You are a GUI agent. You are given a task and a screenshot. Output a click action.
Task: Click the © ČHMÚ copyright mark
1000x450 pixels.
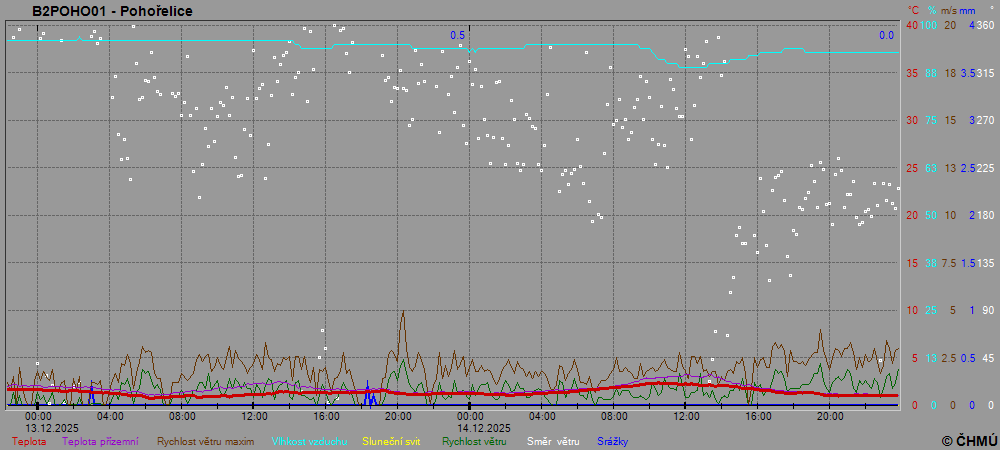(969, 441)
